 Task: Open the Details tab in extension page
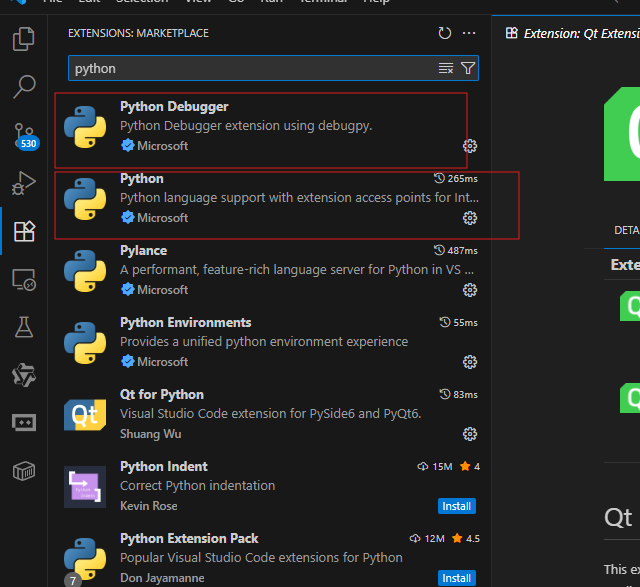click(627, 230)
